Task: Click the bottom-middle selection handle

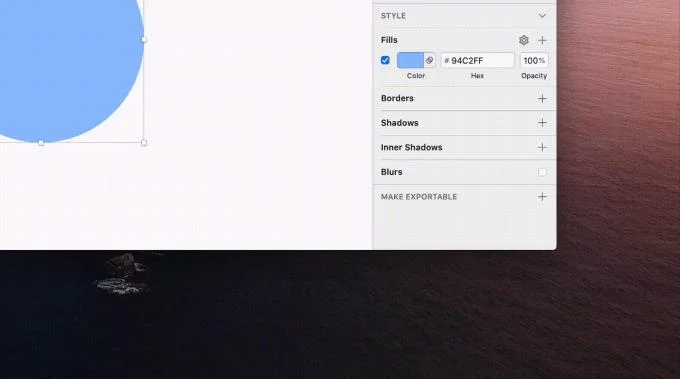Action: [41, 143]
